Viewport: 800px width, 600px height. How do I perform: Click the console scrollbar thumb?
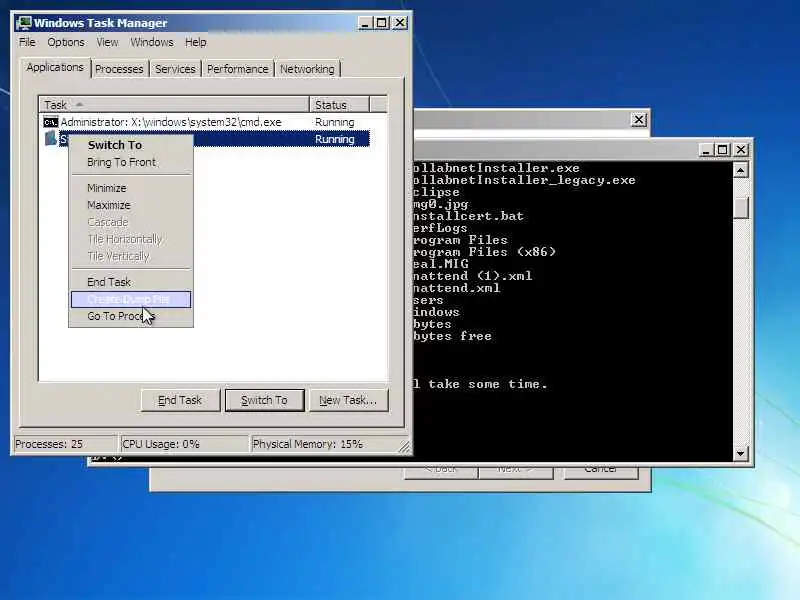click(741, 208)
